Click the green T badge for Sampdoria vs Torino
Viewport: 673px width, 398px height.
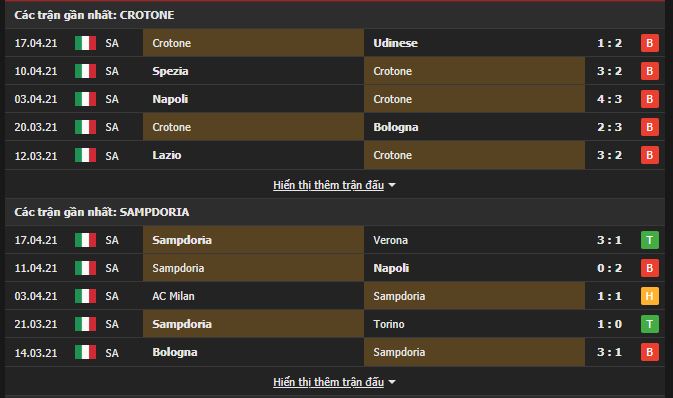click(x=649, y=324)
